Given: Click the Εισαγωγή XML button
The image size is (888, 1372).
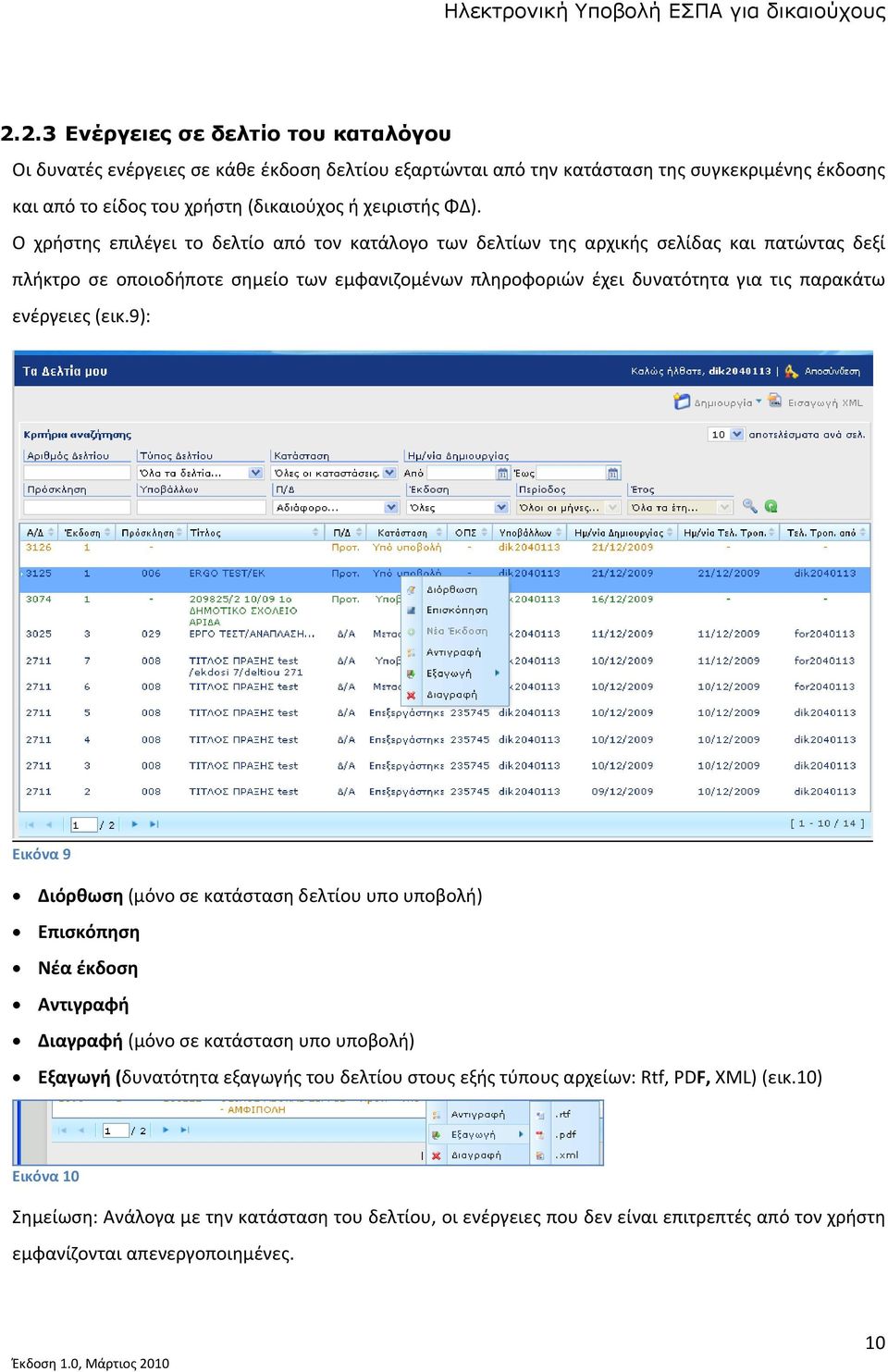Looking at the screenshot, I should point(816,402).
